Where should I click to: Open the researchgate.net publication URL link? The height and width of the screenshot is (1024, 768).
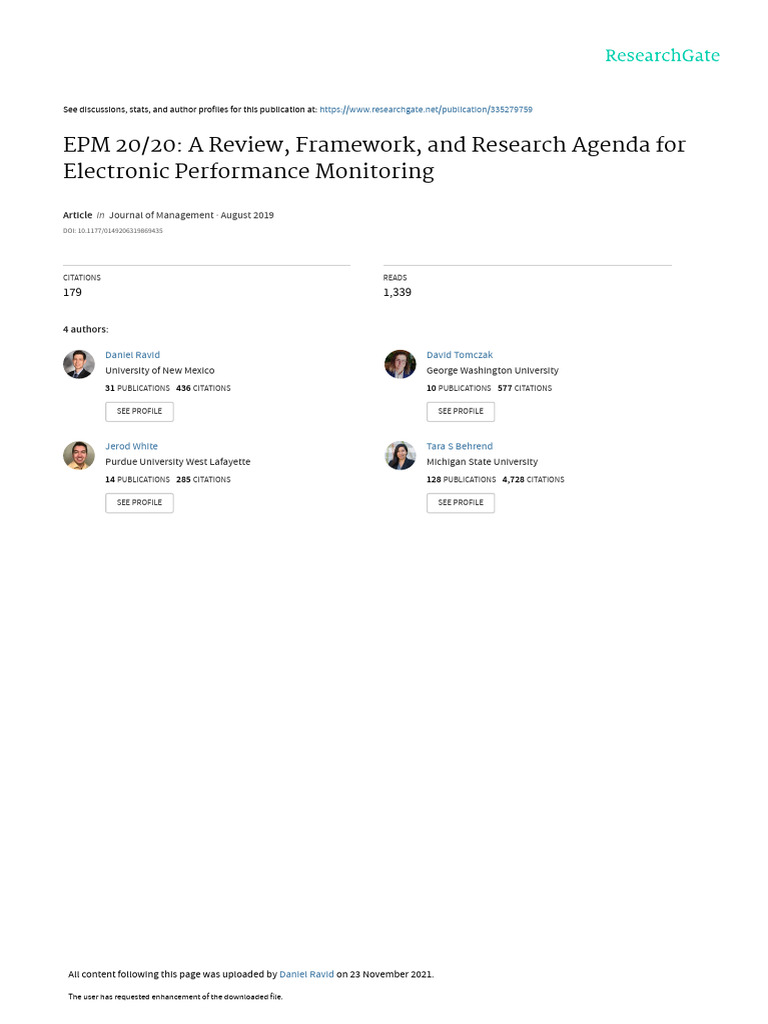[433, 109]
